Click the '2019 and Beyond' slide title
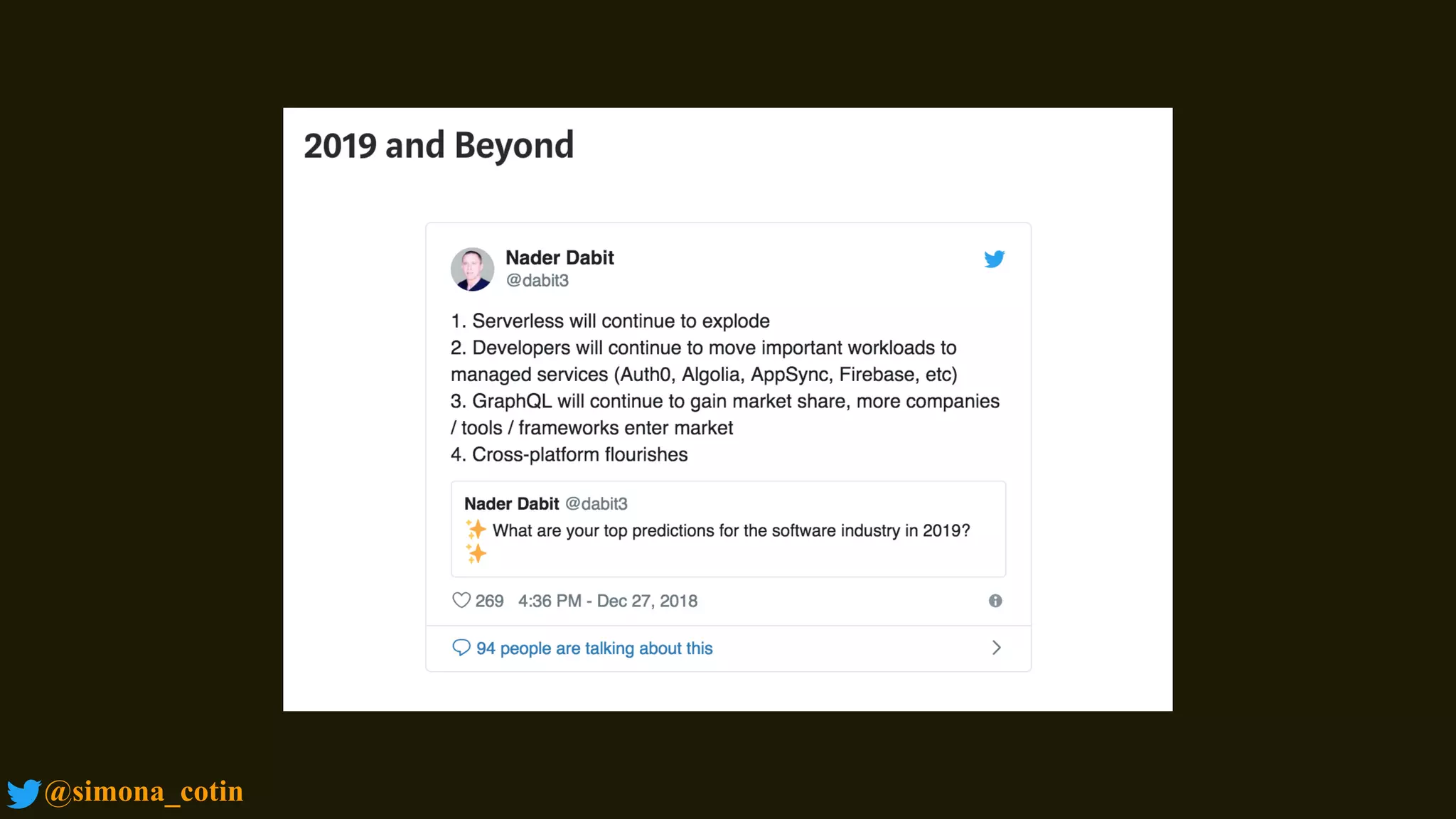The image size is (1456, 819). (x=439, y=146)
